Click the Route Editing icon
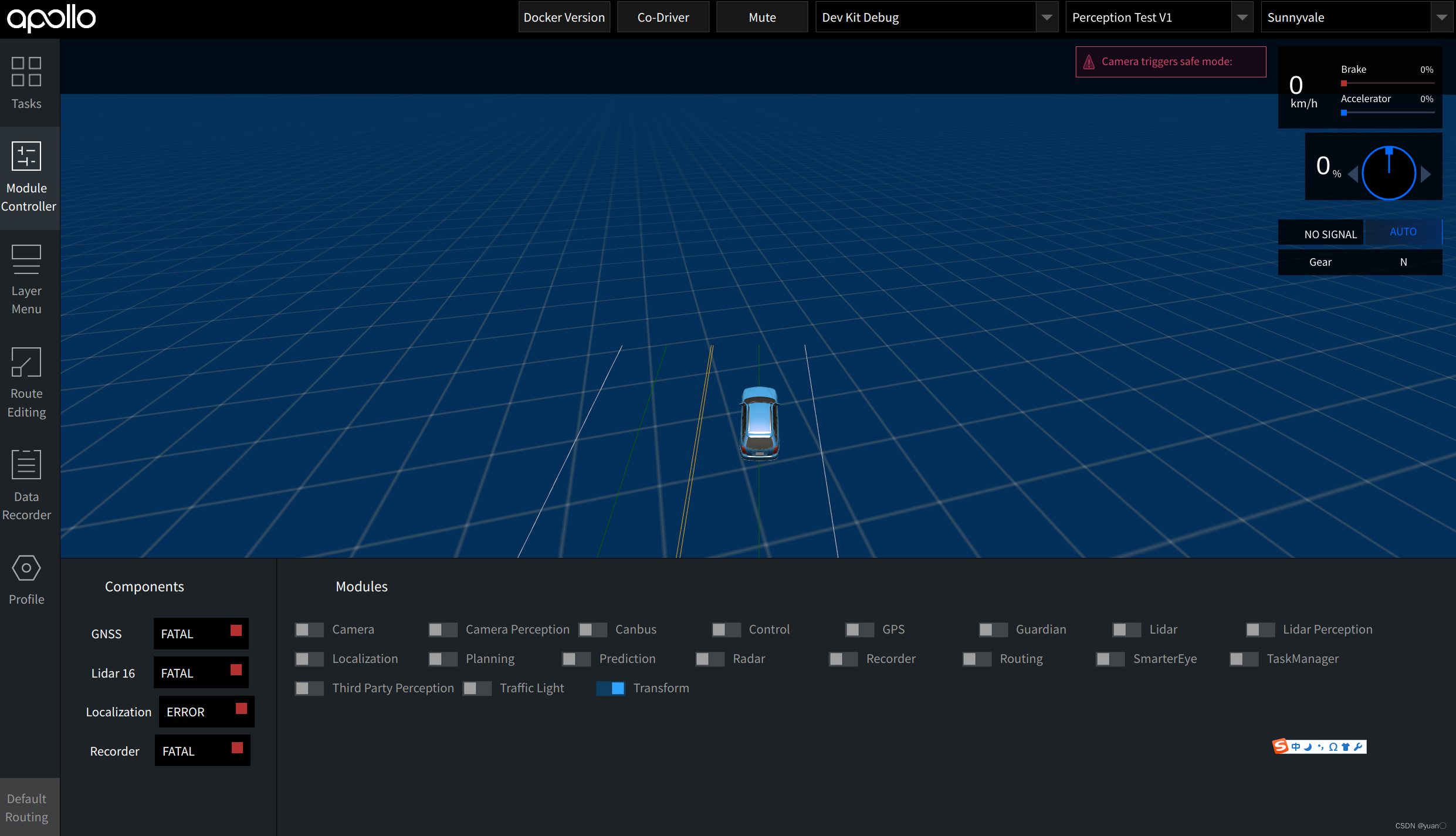Image resolution: width=1456 pixels, height=836 pixels. coord(26,362)
